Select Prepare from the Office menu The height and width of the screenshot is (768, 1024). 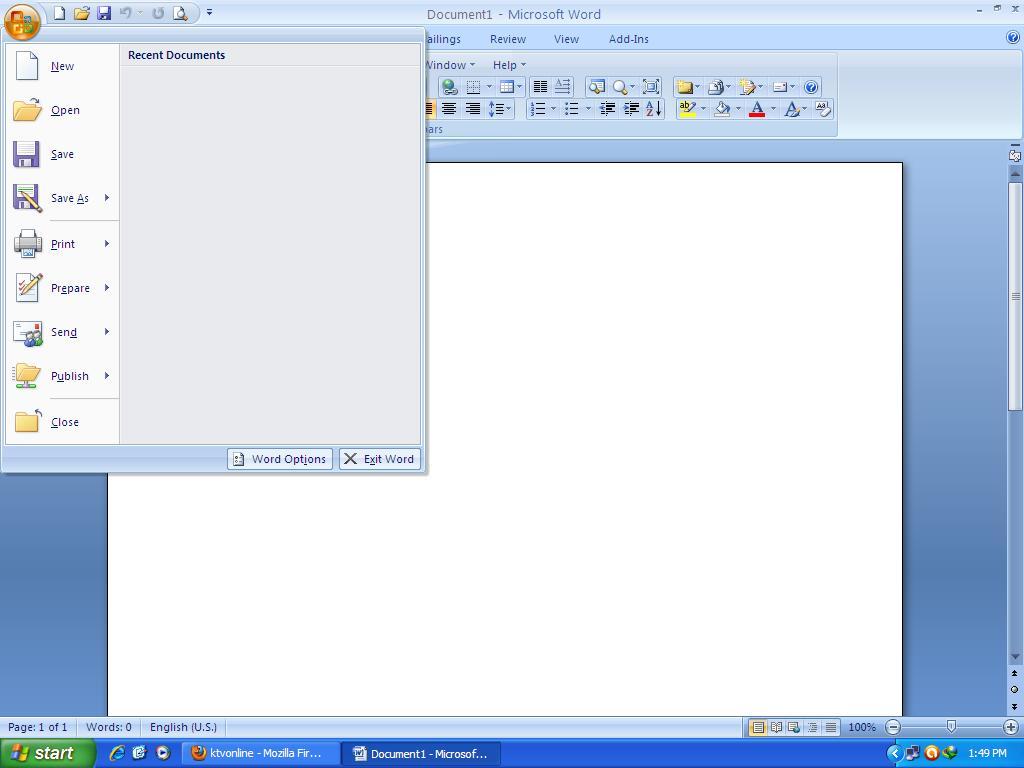[70, 288]
